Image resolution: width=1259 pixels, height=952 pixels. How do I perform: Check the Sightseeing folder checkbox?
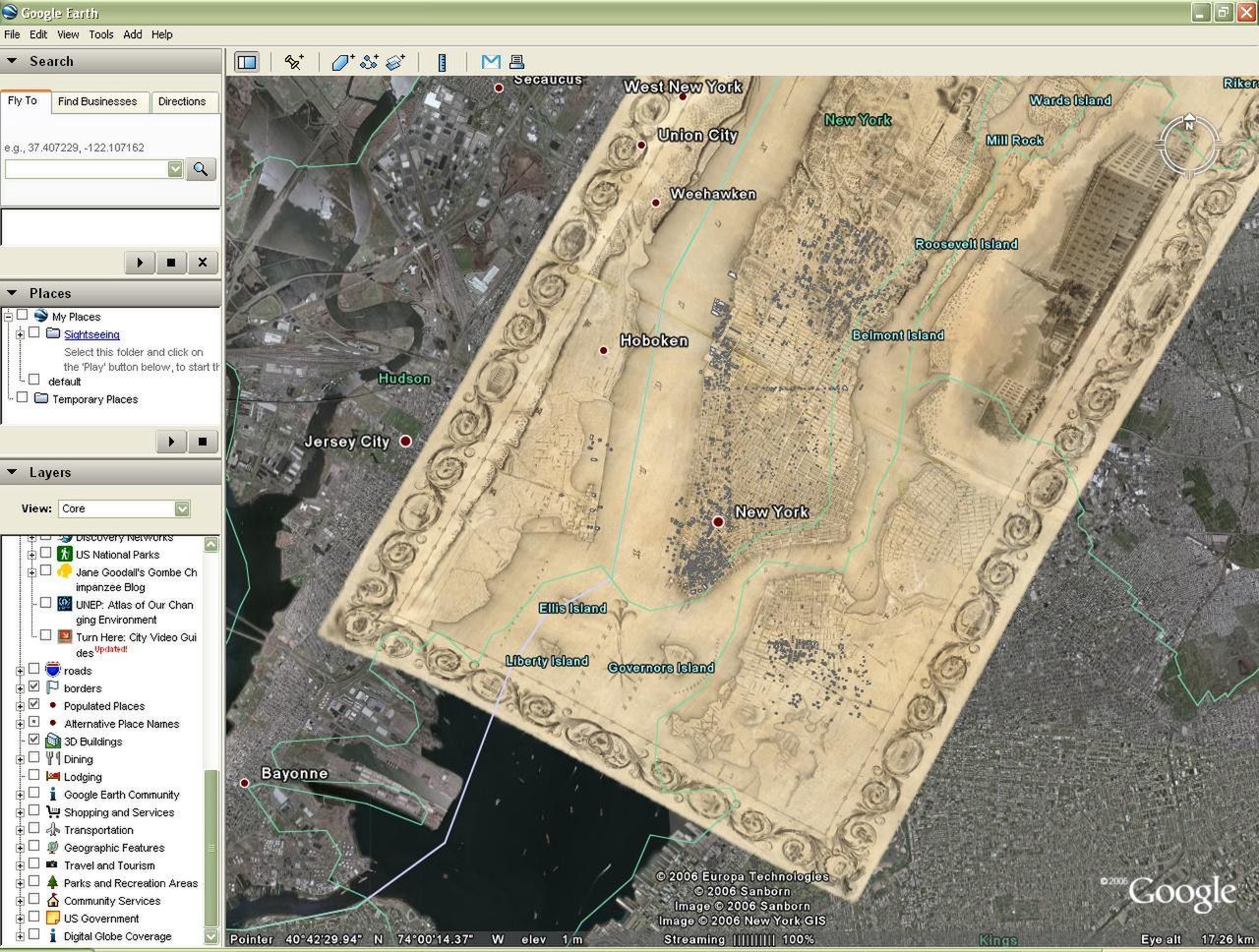(34, 332)
